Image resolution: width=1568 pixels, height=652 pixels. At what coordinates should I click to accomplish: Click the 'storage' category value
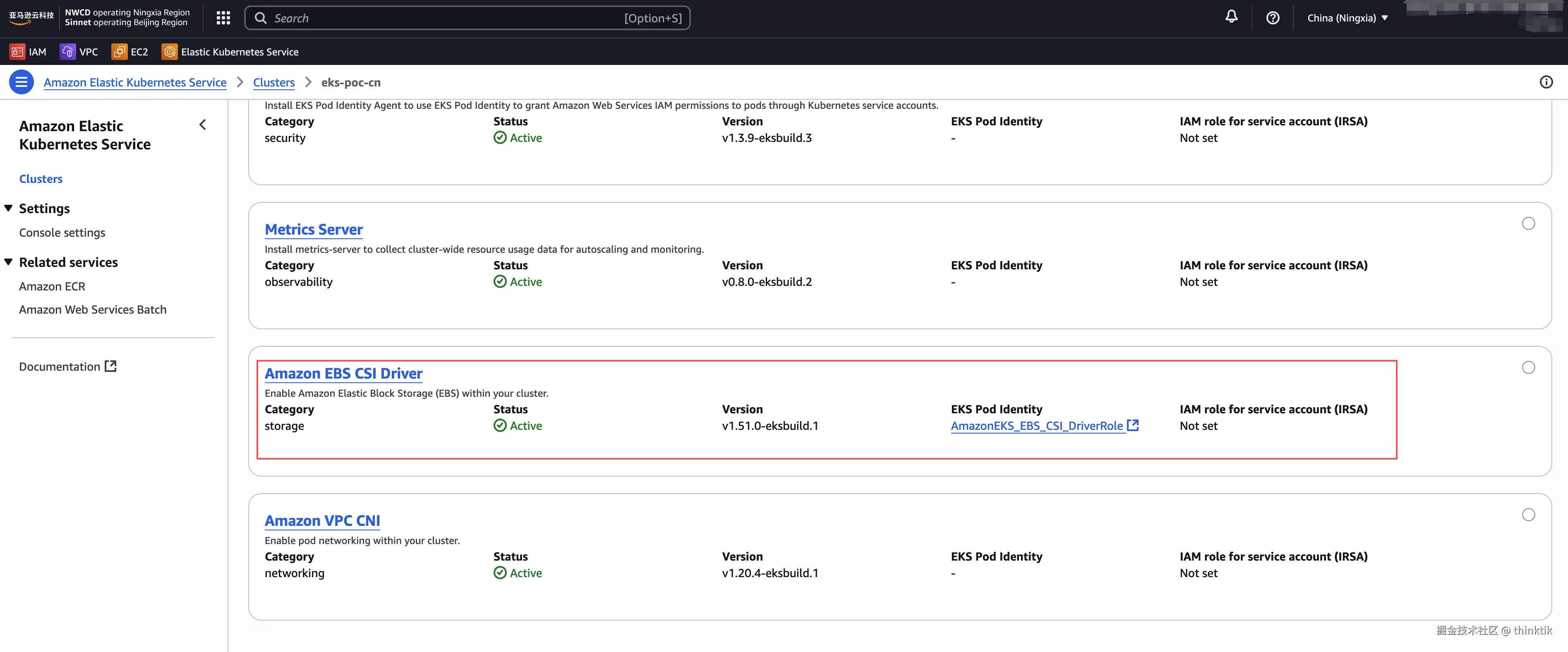tap(284, 426)
